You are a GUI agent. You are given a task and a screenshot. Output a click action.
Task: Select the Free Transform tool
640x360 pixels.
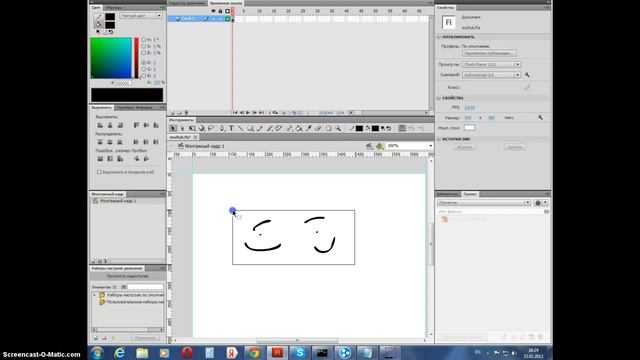192,128
